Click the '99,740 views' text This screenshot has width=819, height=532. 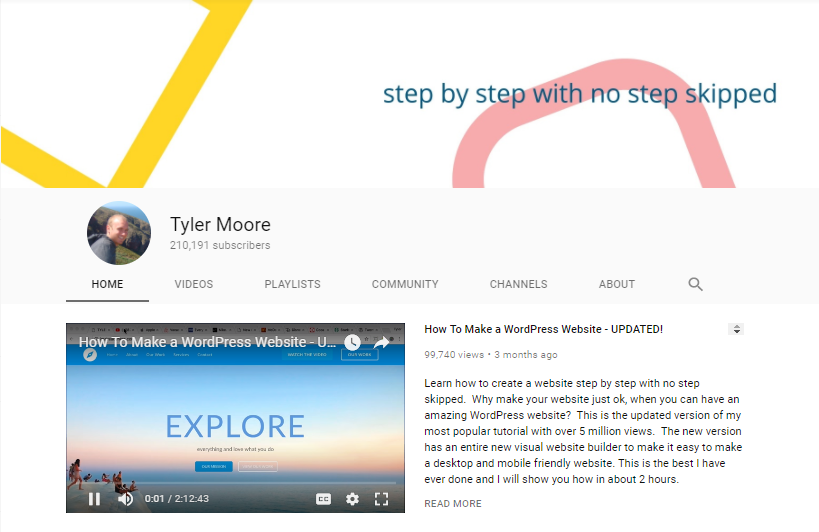[x=454, y=354]
